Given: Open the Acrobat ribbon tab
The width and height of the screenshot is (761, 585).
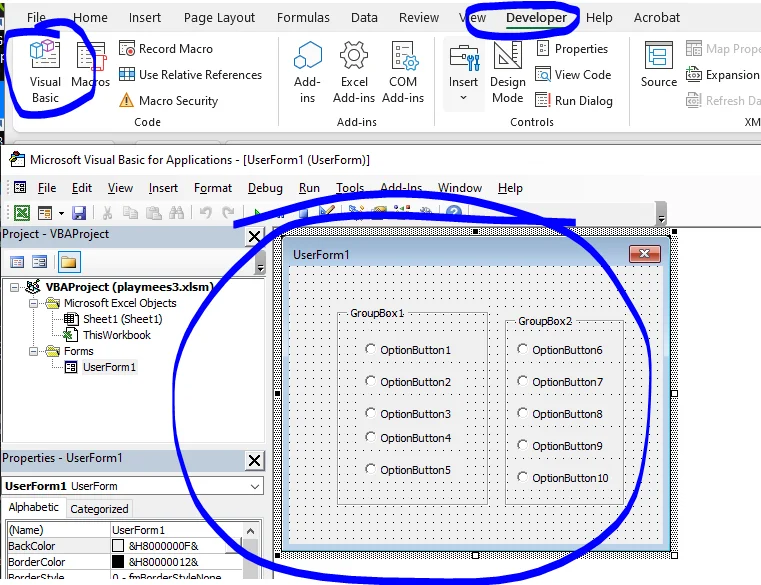Looking at the screenshot, I should point(657,17).
